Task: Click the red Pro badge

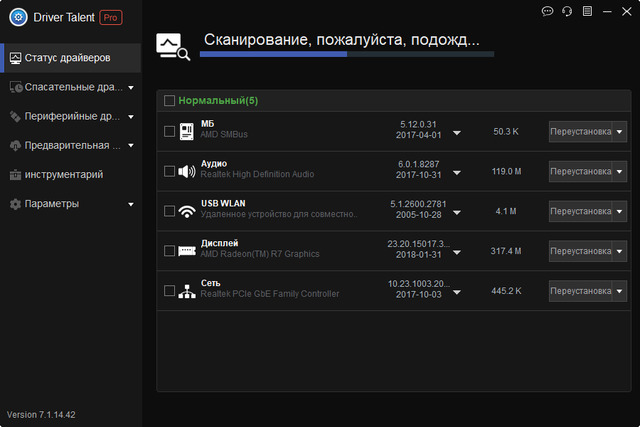Action: 111,17
